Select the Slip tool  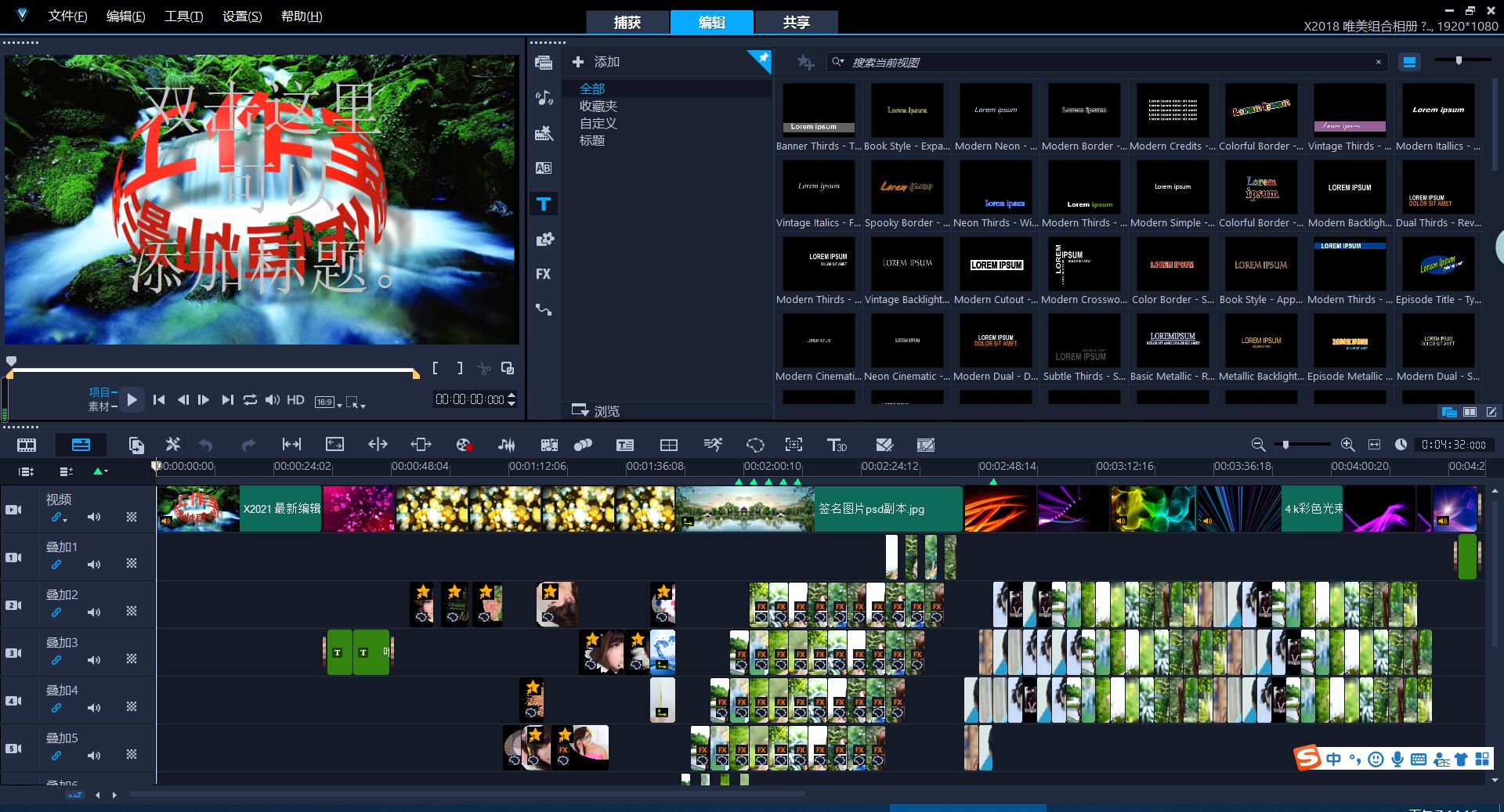(291, 445)
